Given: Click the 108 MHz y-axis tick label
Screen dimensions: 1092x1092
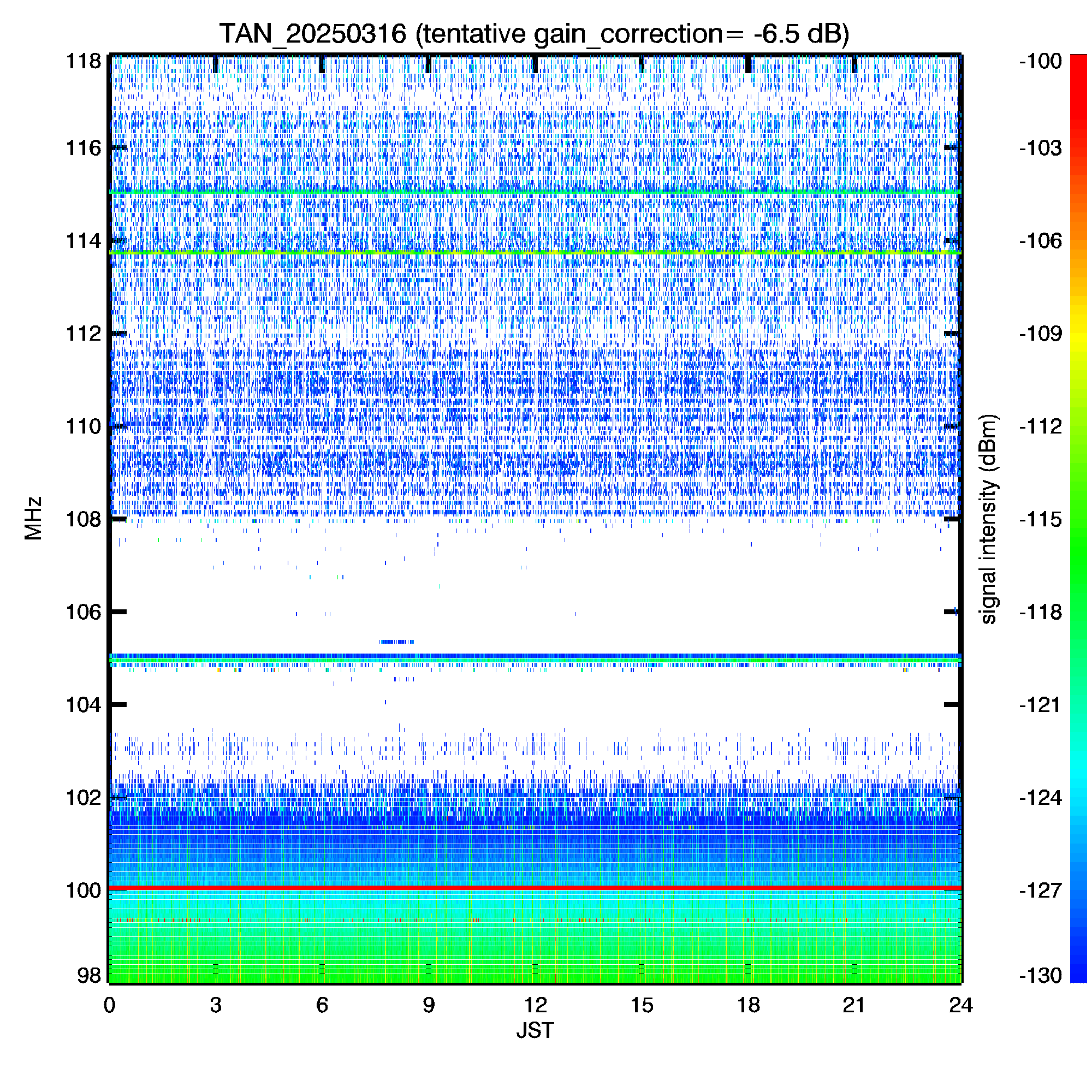Looking at the screenshot, I should pos(84,519).
